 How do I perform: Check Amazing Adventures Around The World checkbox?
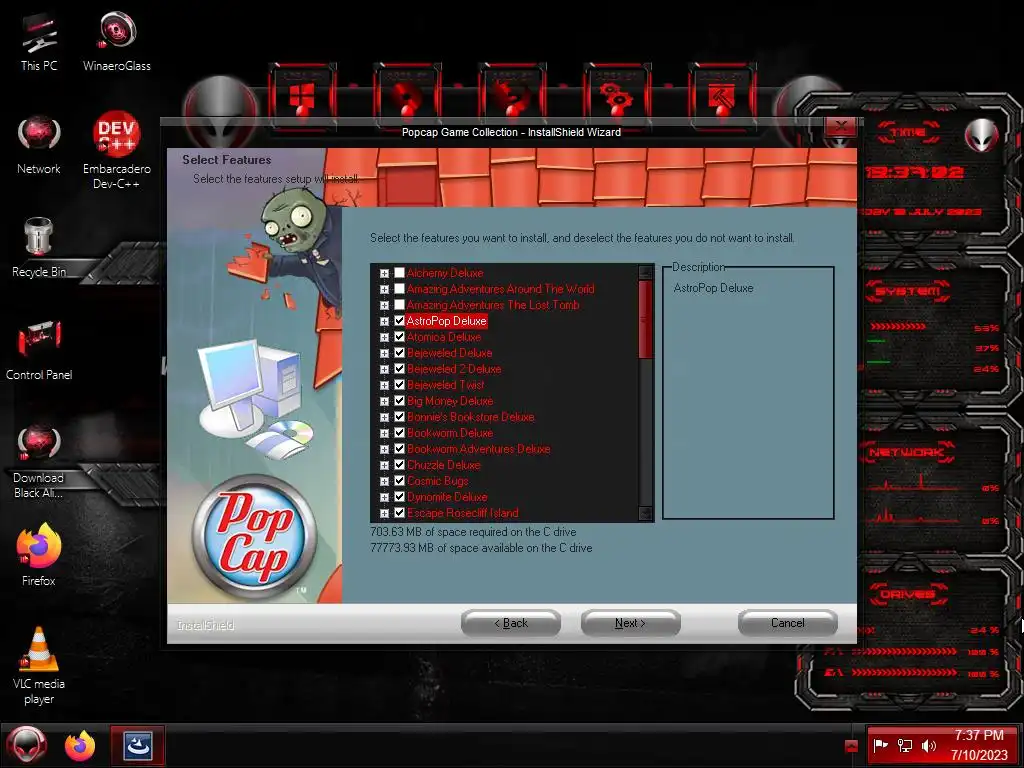coord(399,289)
